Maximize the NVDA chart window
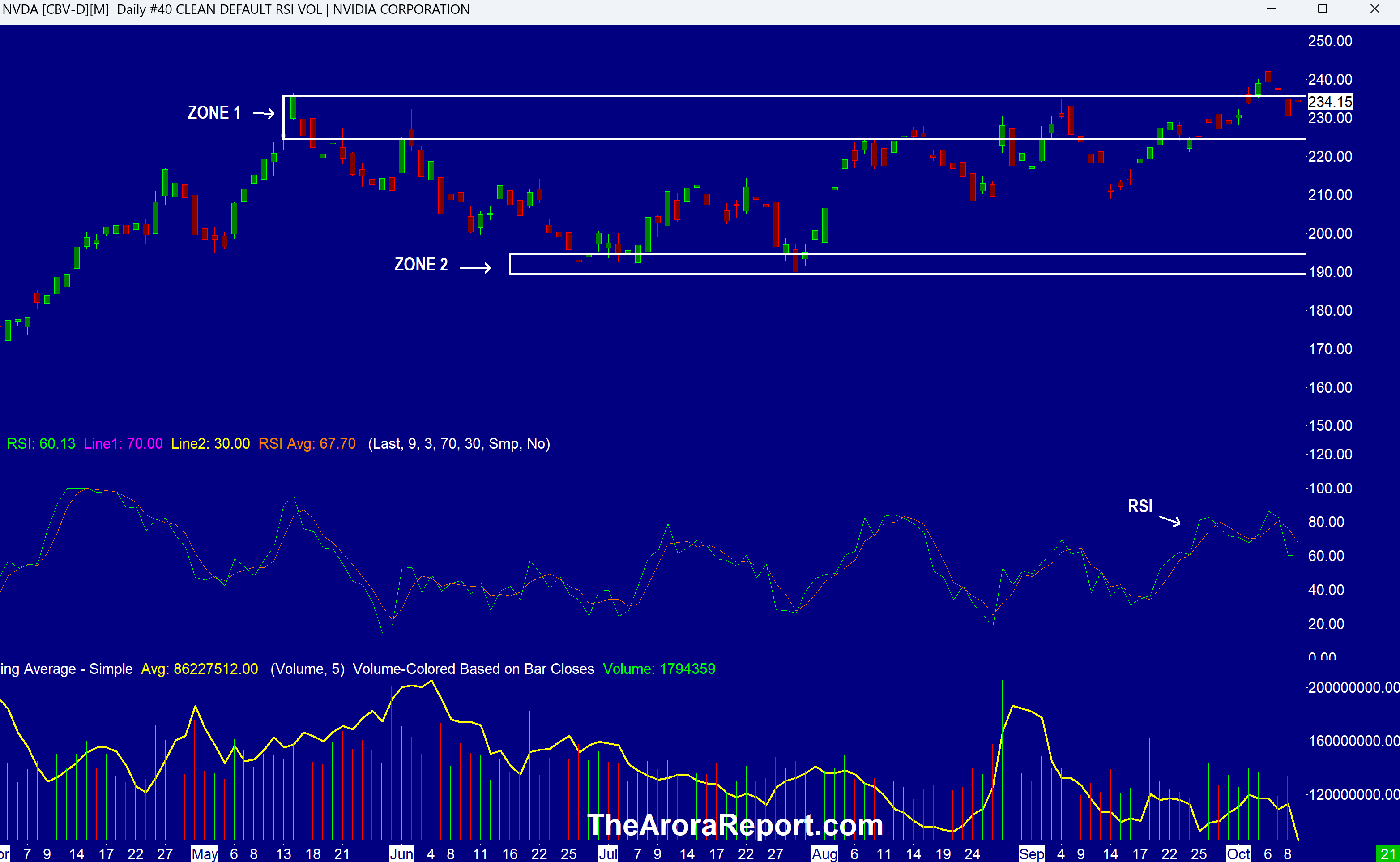The image size is (1400, 862). pos(1323,9)
